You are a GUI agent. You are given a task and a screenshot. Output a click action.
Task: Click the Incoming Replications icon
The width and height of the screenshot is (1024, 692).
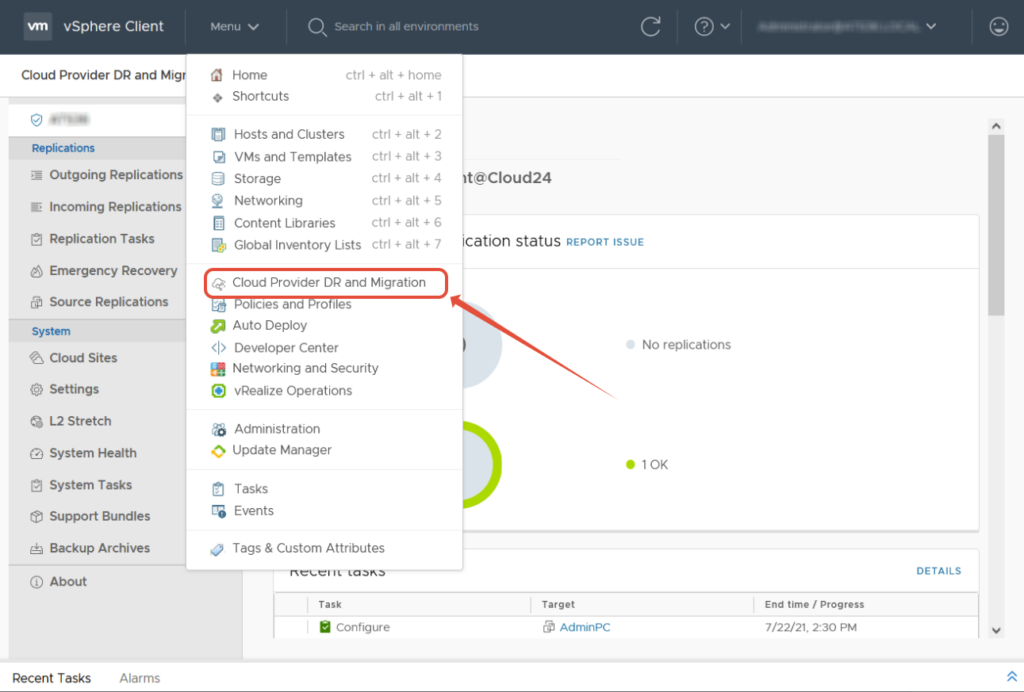coord(37,207)
